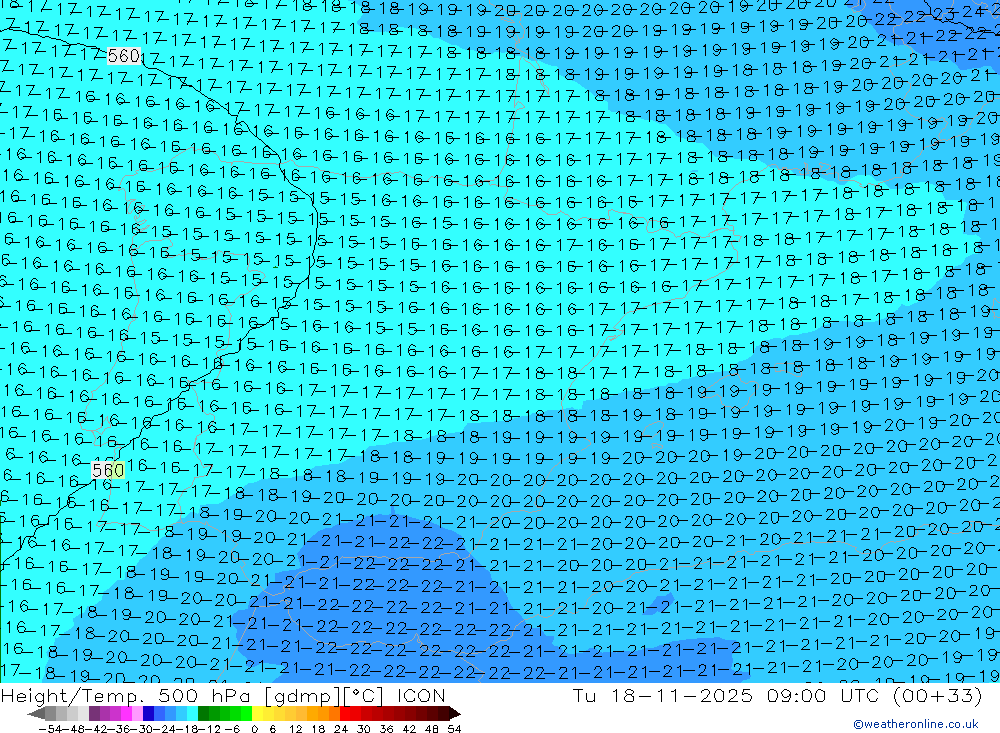The width and height of the screenshot is (1000, 733).
Task: Pick the dark green legend swatch at -12
Action: click(203, 714)
